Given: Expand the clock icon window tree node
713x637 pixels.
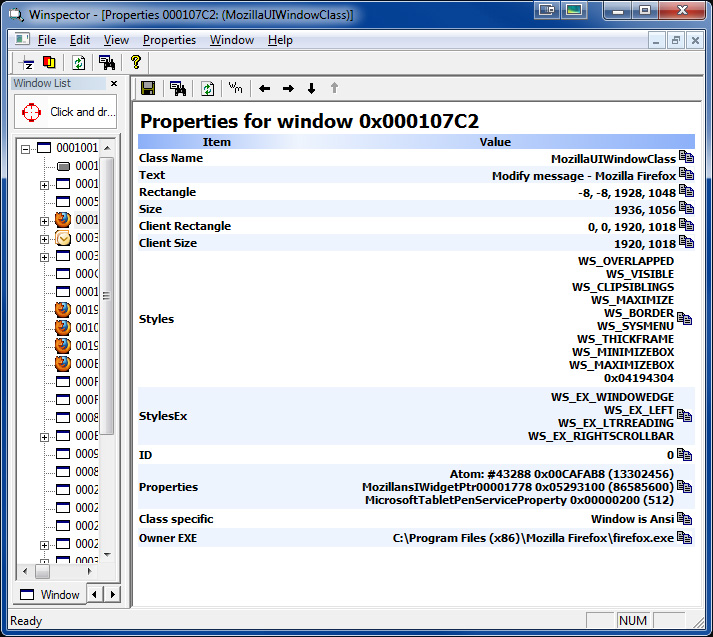Looking at the screenshot, I should 44,239.
